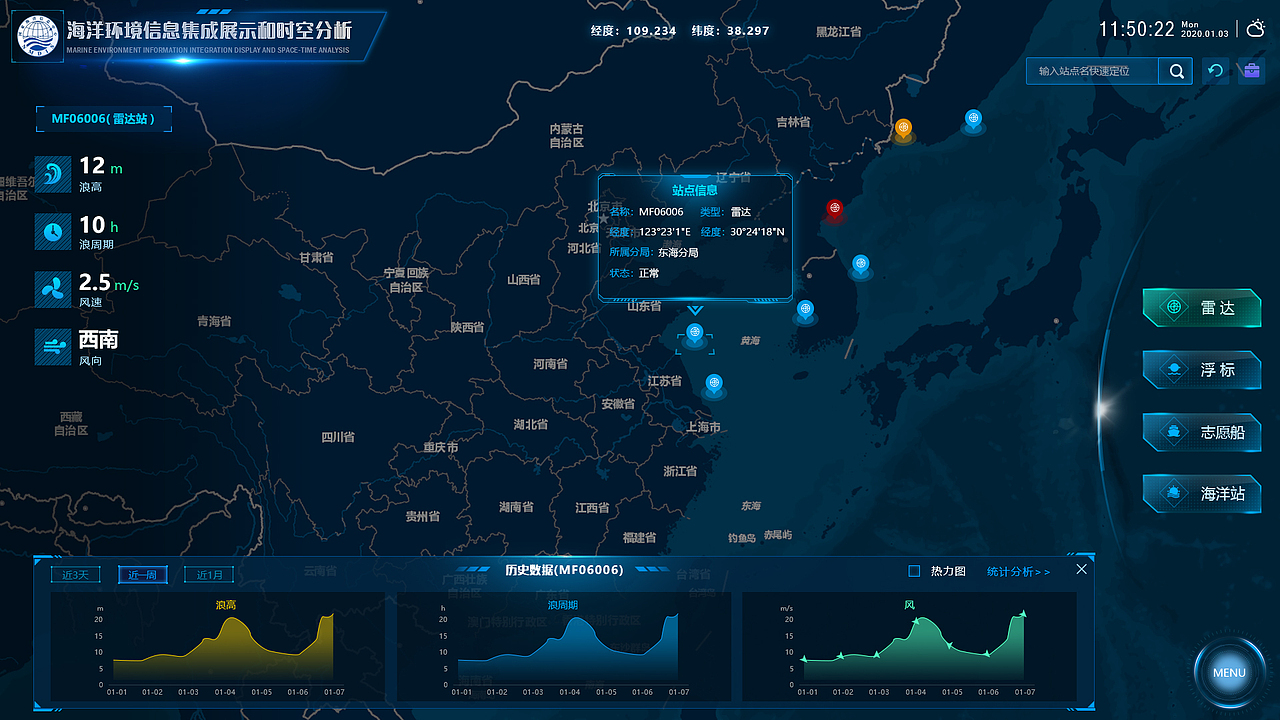Click the wind direction icon

coord(52,347)
